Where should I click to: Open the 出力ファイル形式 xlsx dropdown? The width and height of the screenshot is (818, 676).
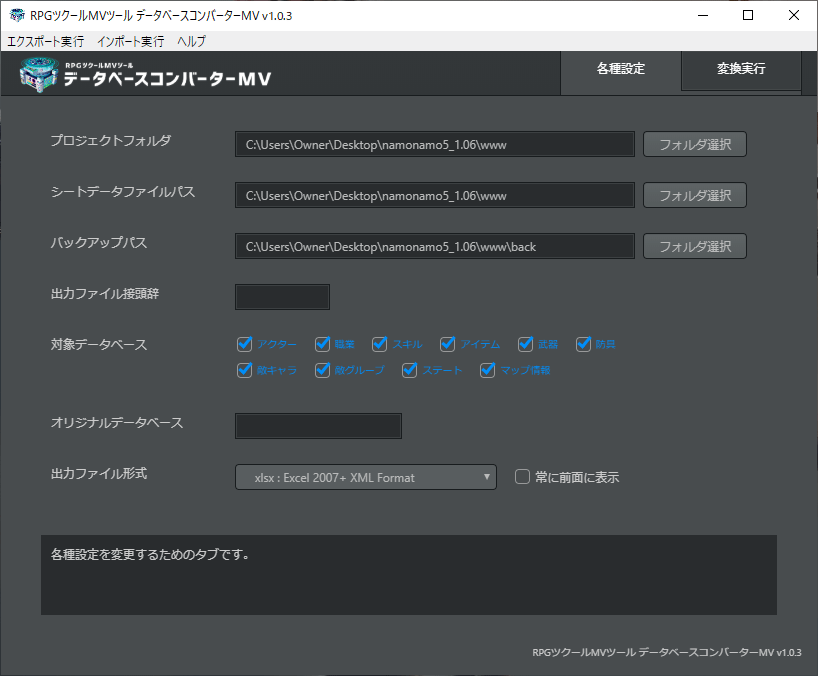[366, 477]
